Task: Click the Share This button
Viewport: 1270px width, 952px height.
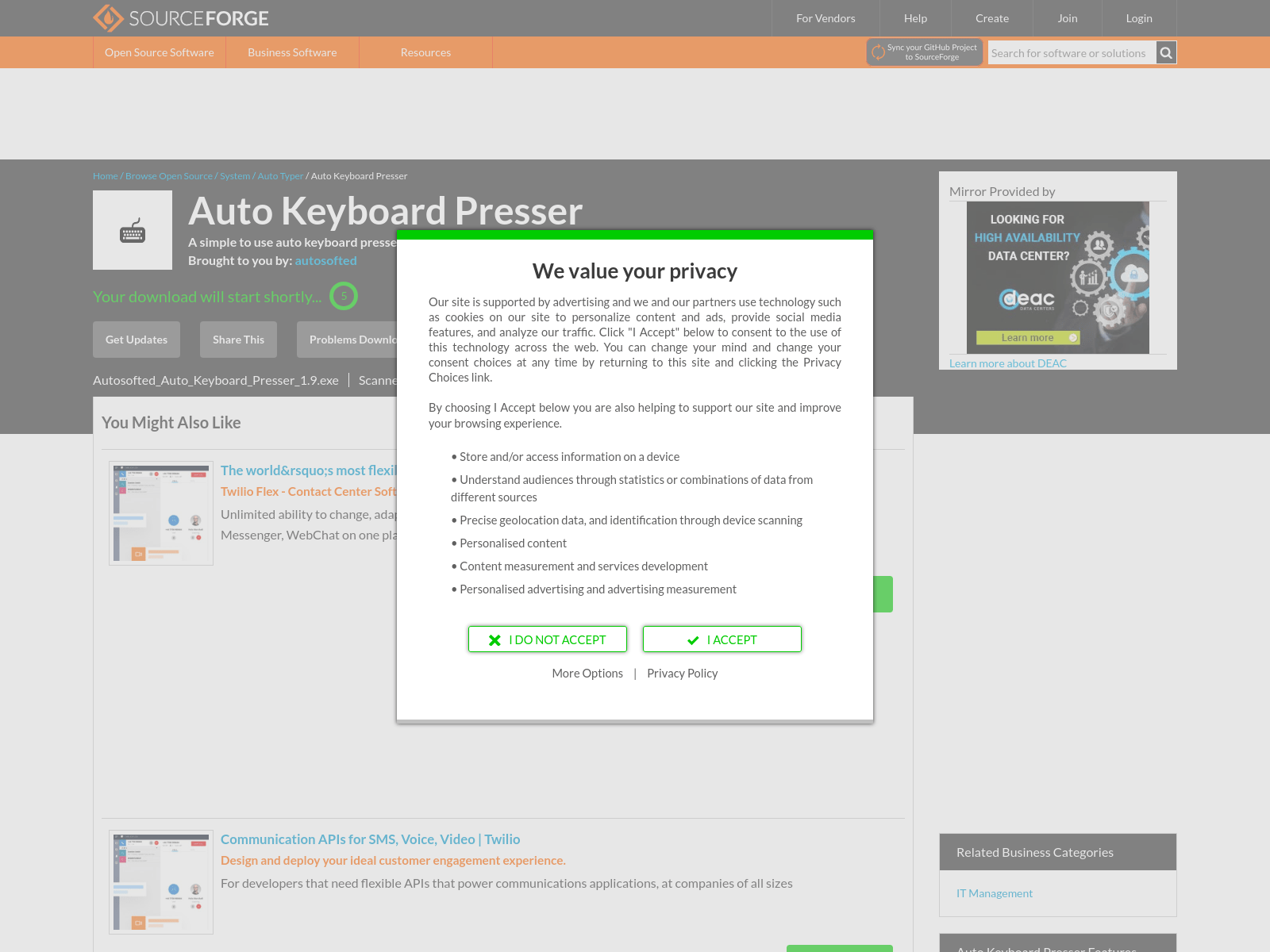Action: [x=238, y=340]
